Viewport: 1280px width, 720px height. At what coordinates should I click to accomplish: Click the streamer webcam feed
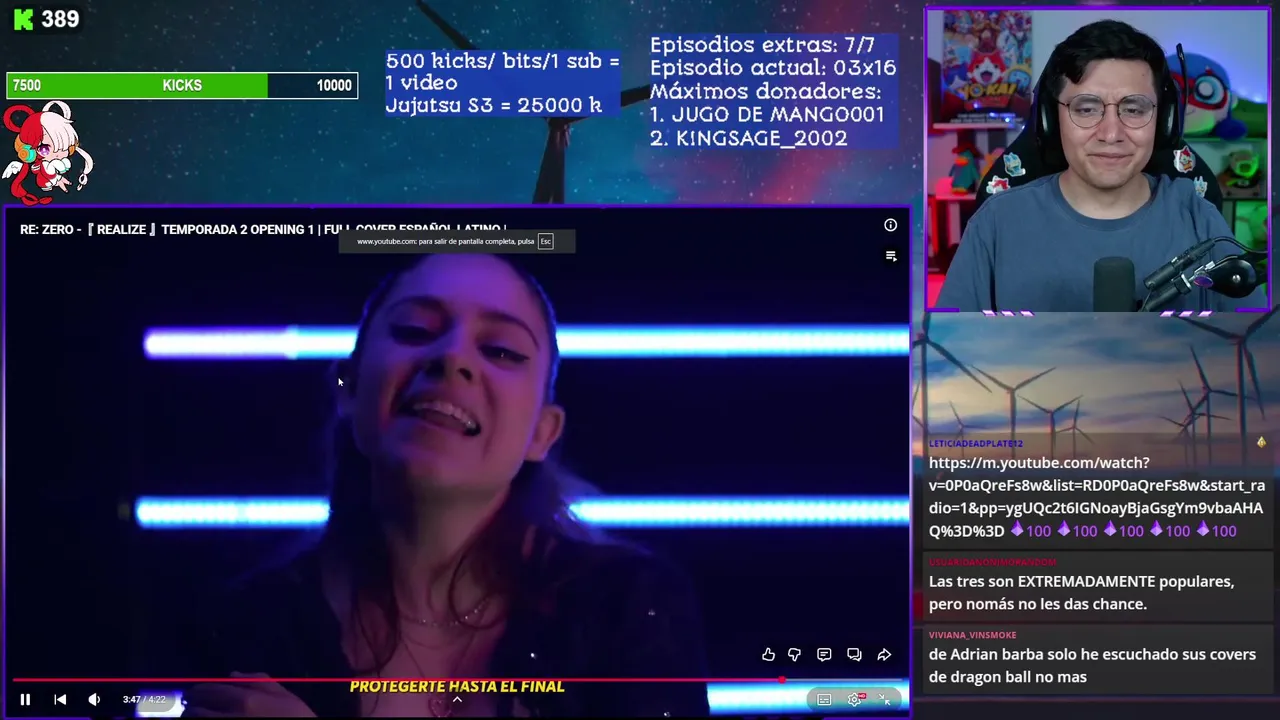tap(1097, 160)
